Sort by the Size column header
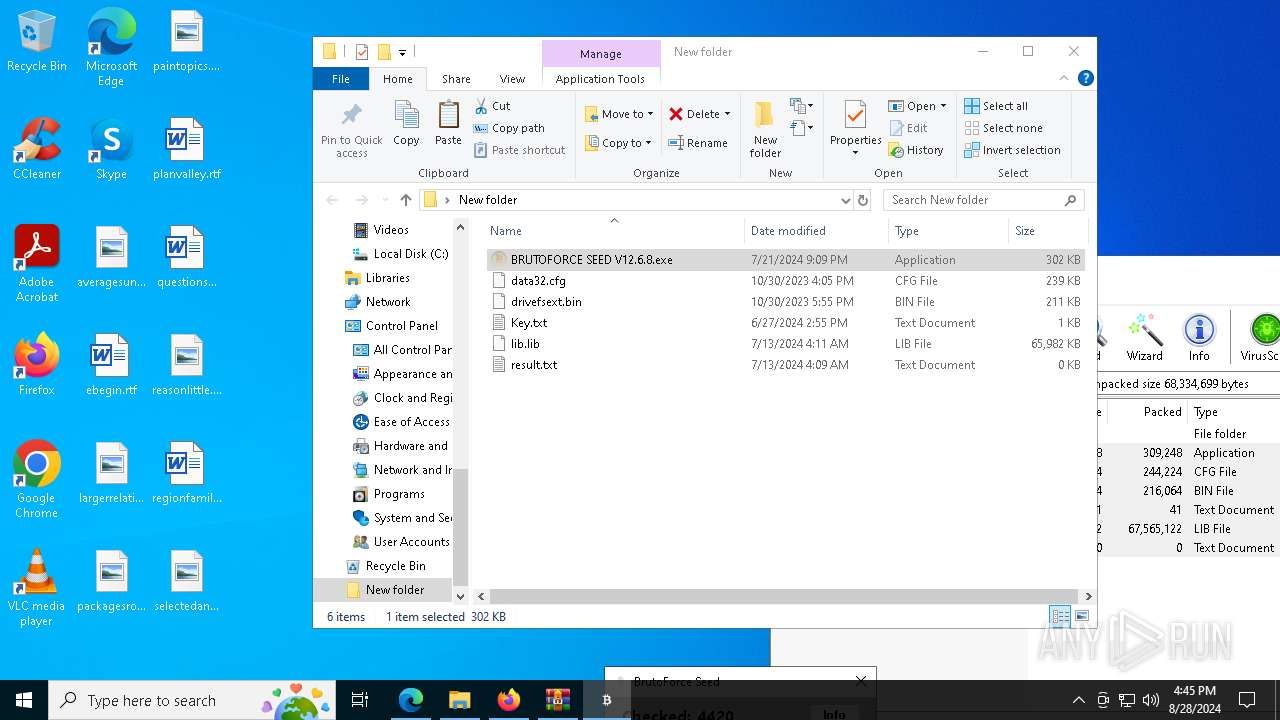Screen dimensions: 1280x720 click(x=1047, y=231)
